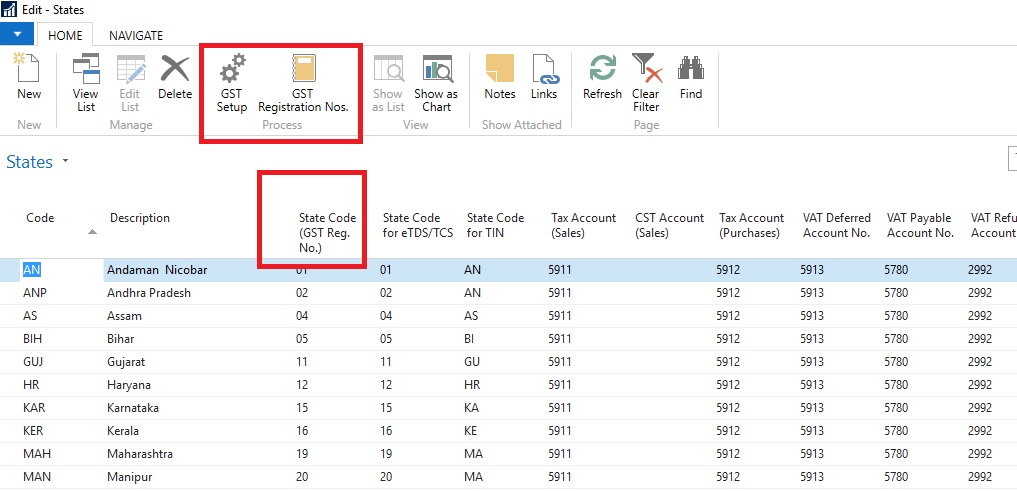The image size is (1017, 491).
Task: Click GST state code 20 for Manipur
Action: tap(302, 477)
